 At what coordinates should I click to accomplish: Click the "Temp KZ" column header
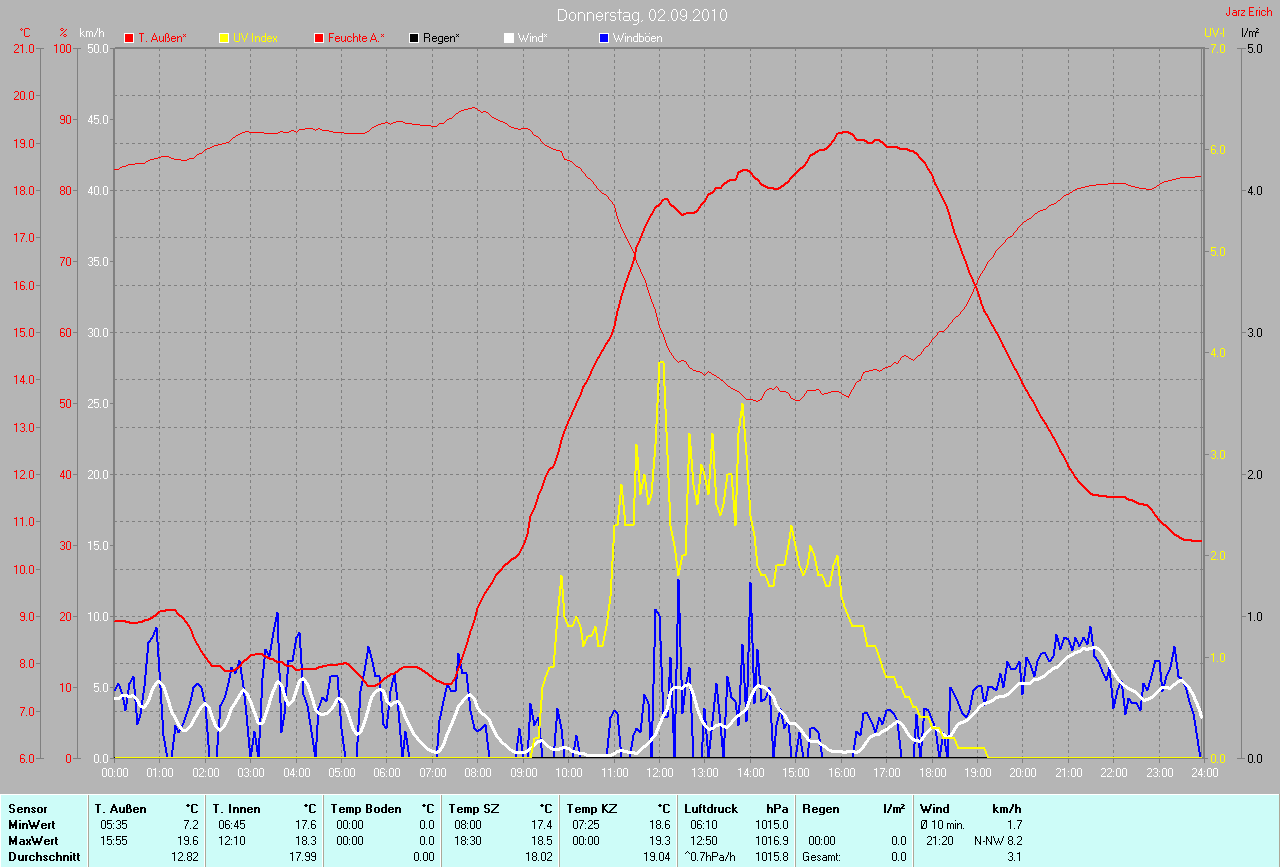(590, 809)
